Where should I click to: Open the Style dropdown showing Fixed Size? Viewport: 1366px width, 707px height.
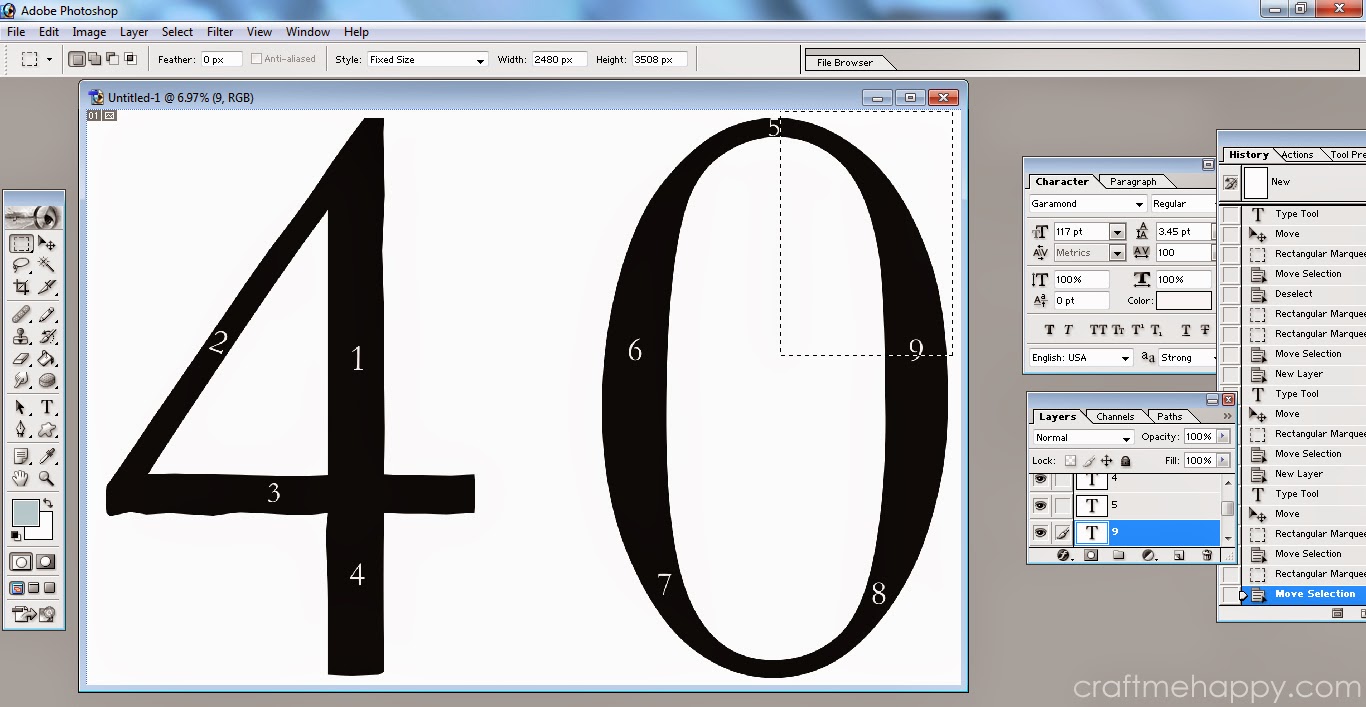[x=427, y=60]
